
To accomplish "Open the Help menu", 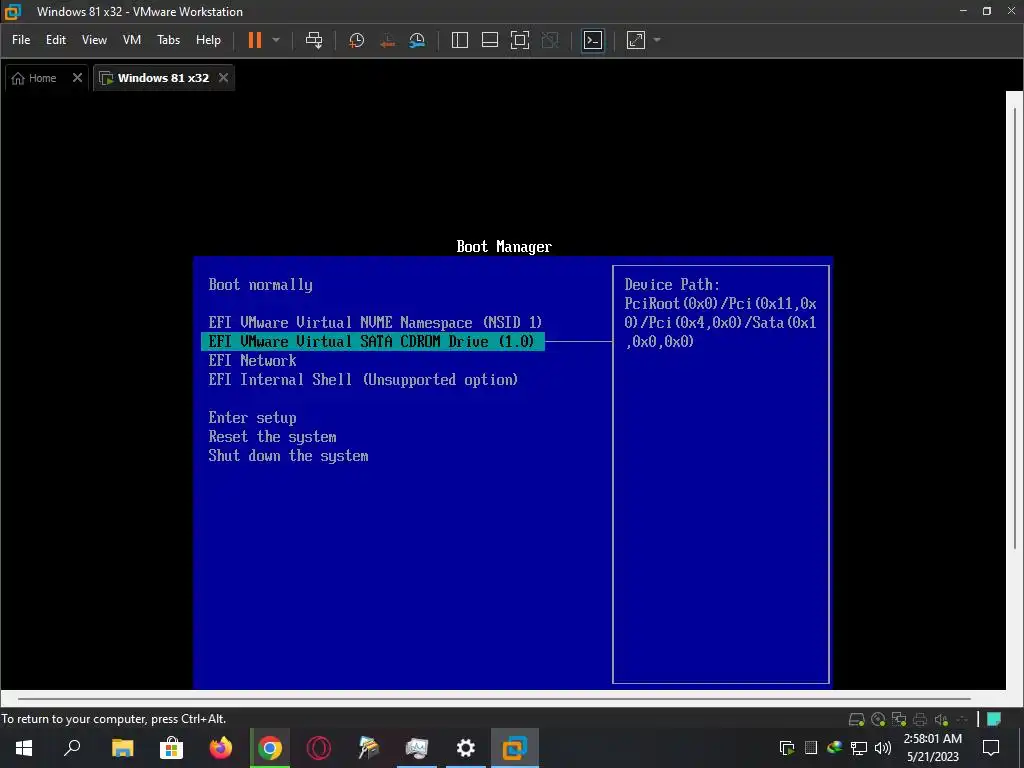I will 208,40.
